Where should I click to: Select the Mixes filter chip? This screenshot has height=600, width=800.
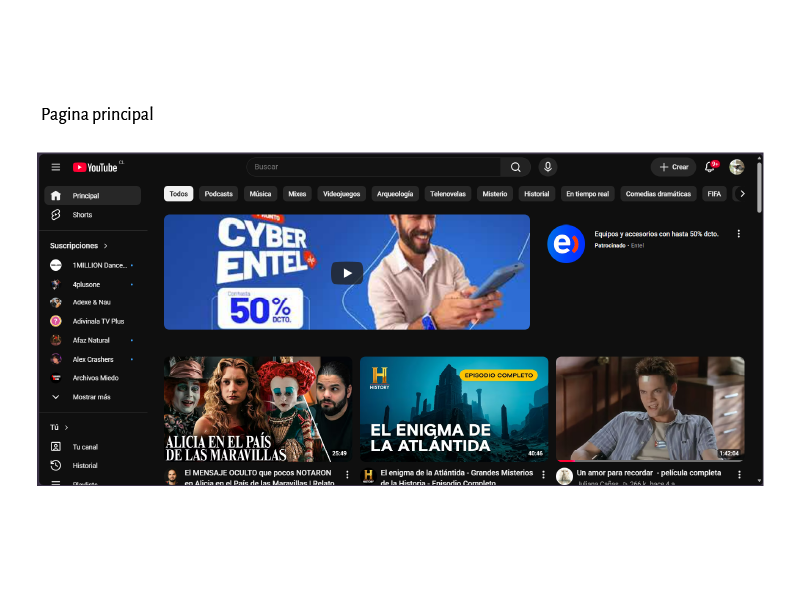point(297,194)
